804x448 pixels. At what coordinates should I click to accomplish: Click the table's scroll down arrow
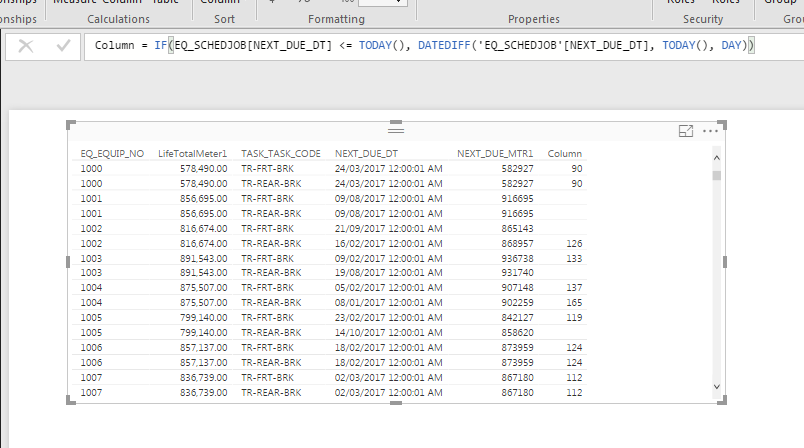(x=717, y=387)
